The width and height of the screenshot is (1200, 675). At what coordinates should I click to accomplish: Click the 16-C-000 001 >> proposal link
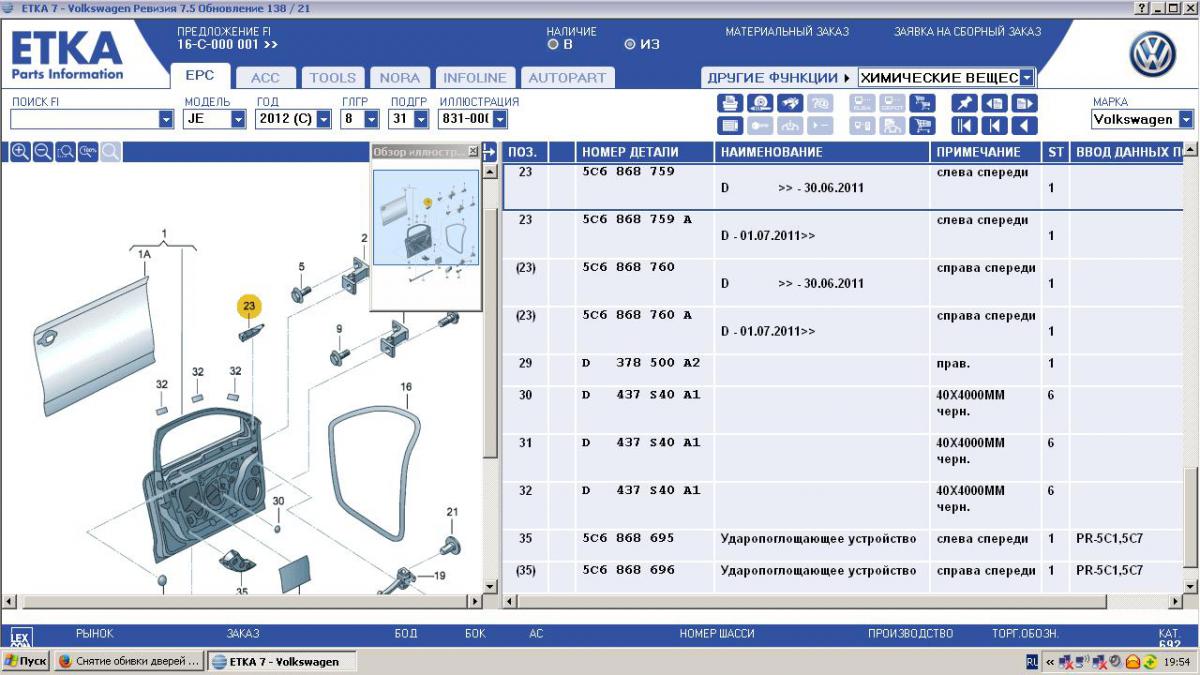[x=227, y=45]
